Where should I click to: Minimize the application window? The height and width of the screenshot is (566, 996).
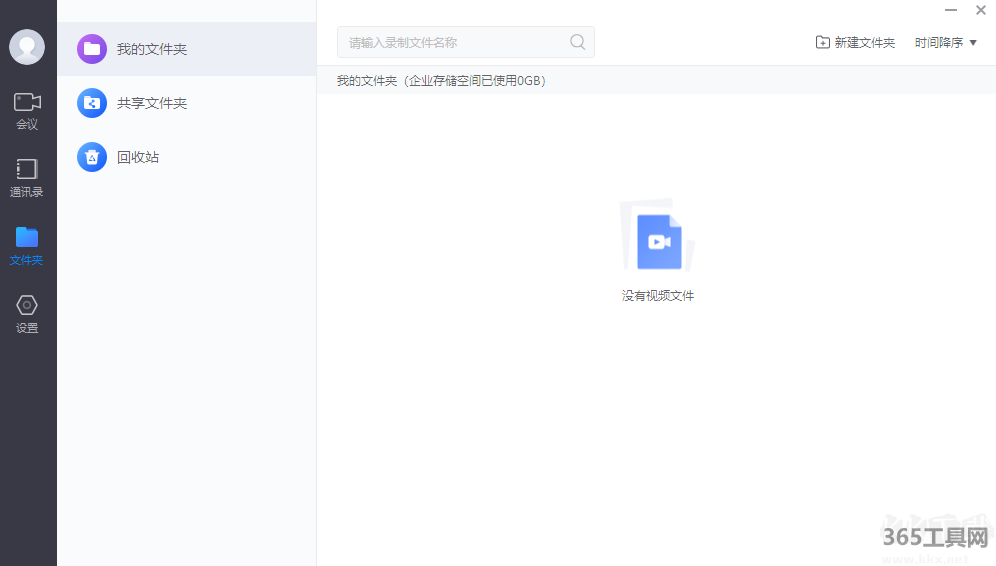pos(951,10)
